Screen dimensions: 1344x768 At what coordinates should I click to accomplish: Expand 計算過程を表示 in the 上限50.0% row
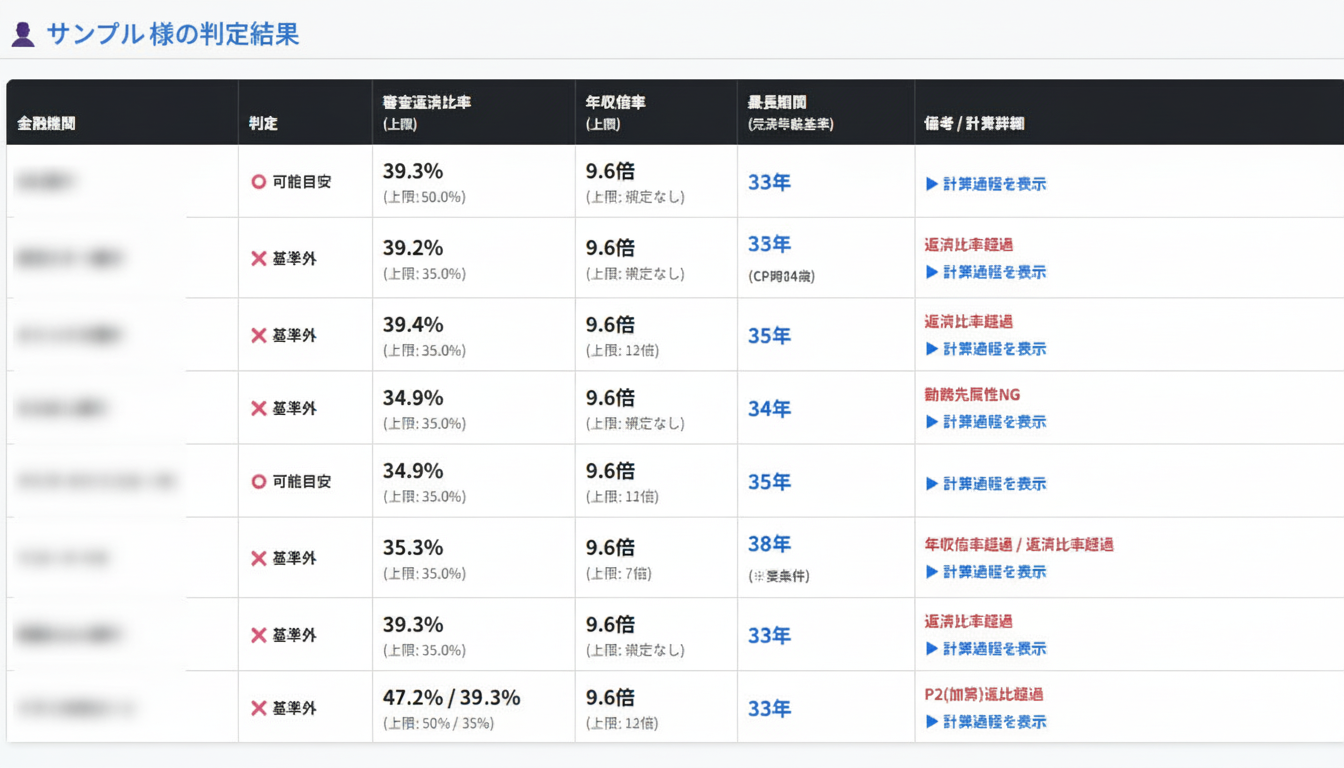click(986, 184)
